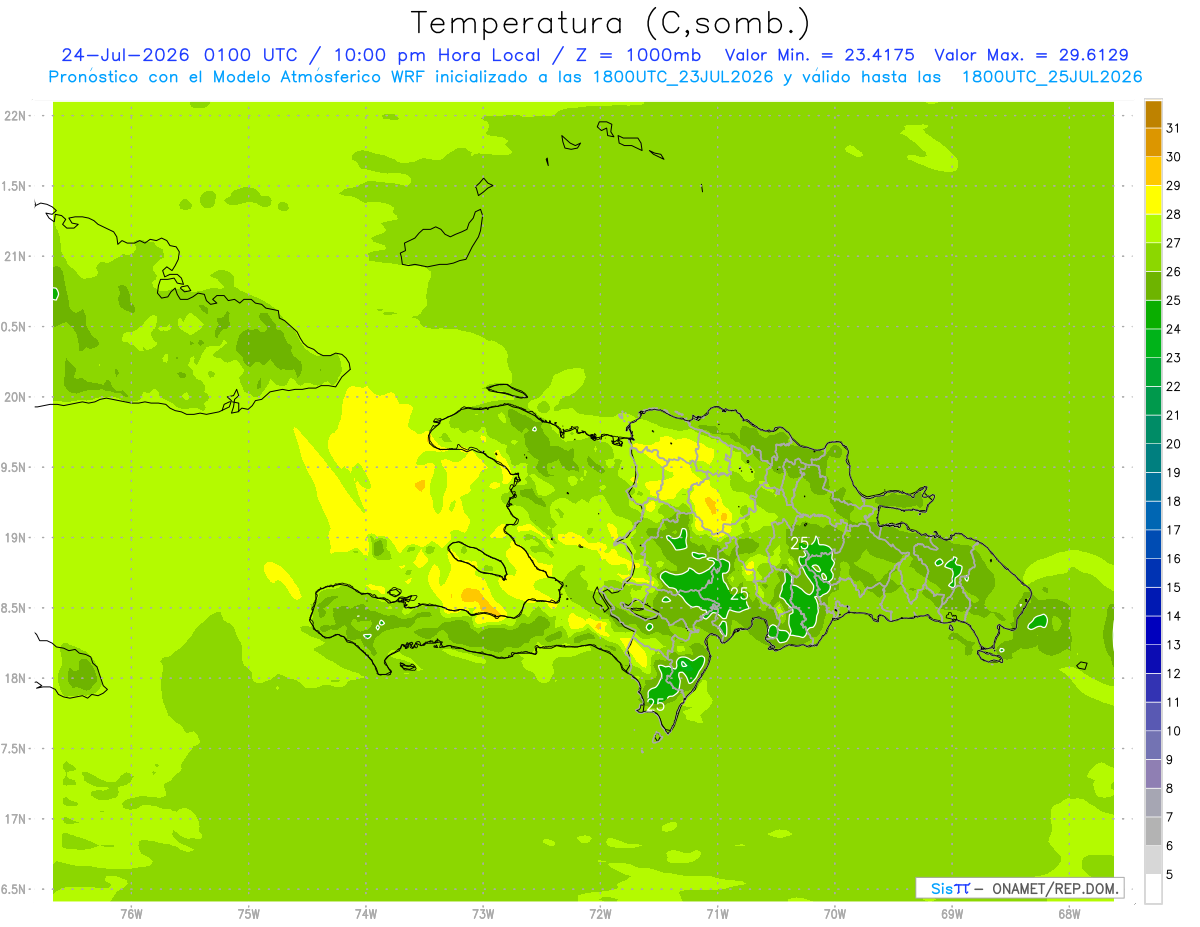Click legend value 20

[1174, 444]
